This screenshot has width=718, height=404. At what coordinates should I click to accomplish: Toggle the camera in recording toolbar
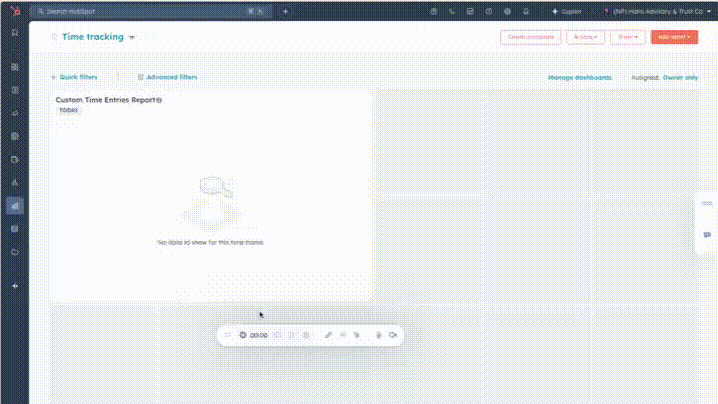(393, 335)
